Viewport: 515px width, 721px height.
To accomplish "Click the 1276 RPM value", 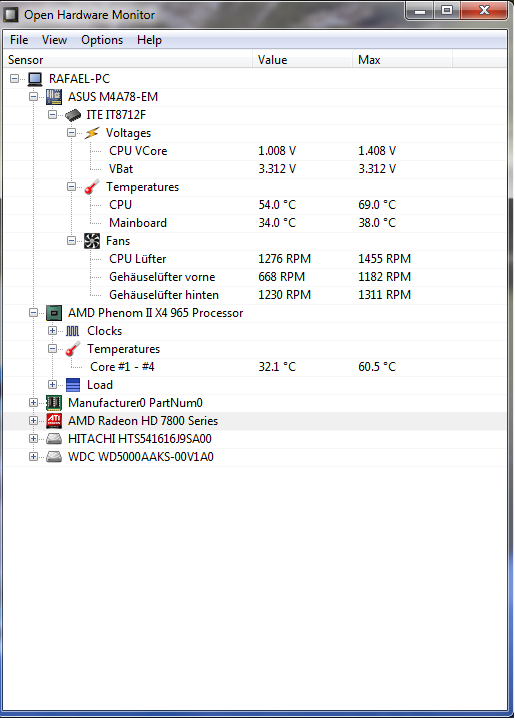I will pyautogui.click(x=285, y=259).
